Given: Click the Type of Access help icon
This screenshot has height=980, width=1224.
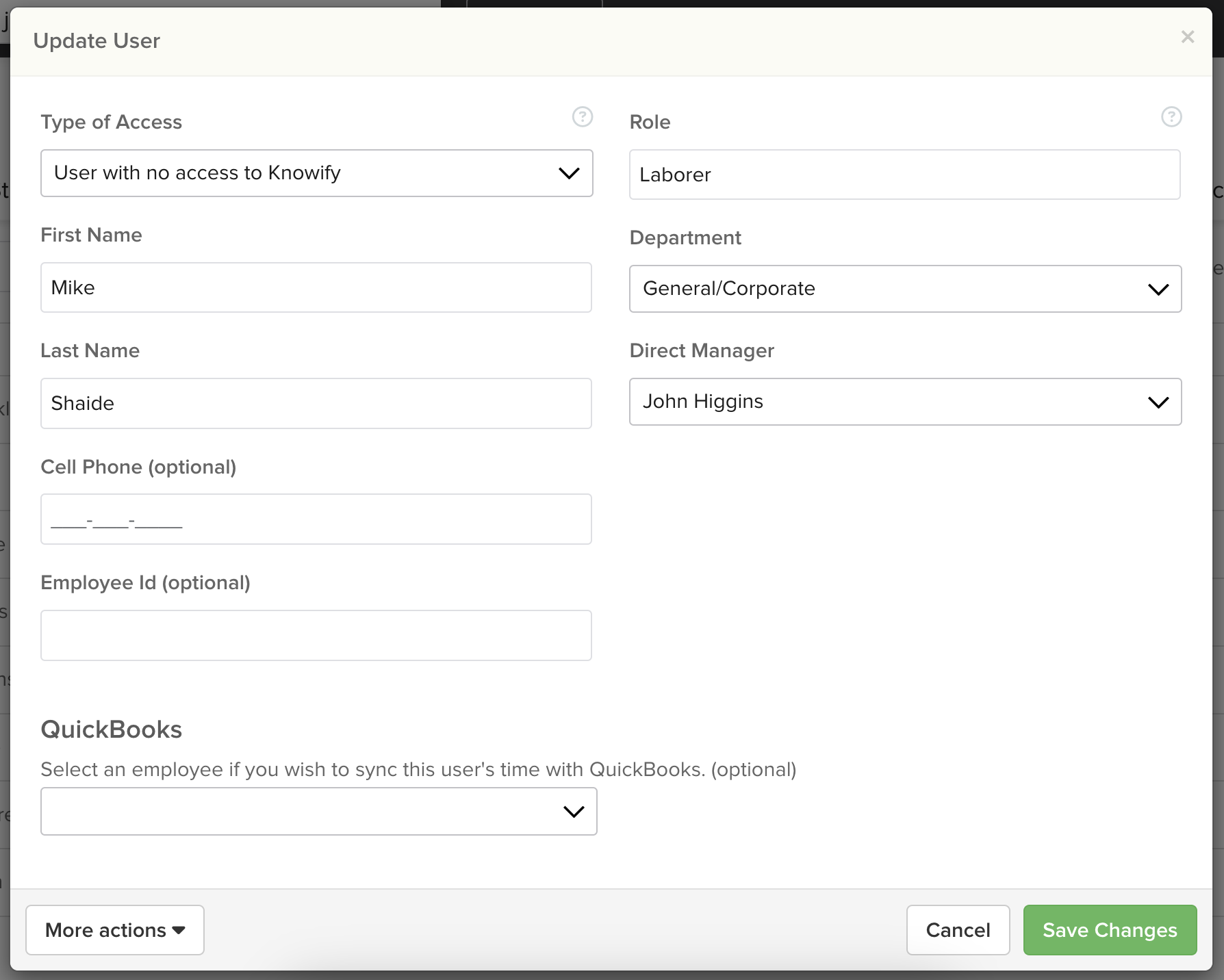Looking at the screenshot, I should pyautogui.click(x=582, y=117).
